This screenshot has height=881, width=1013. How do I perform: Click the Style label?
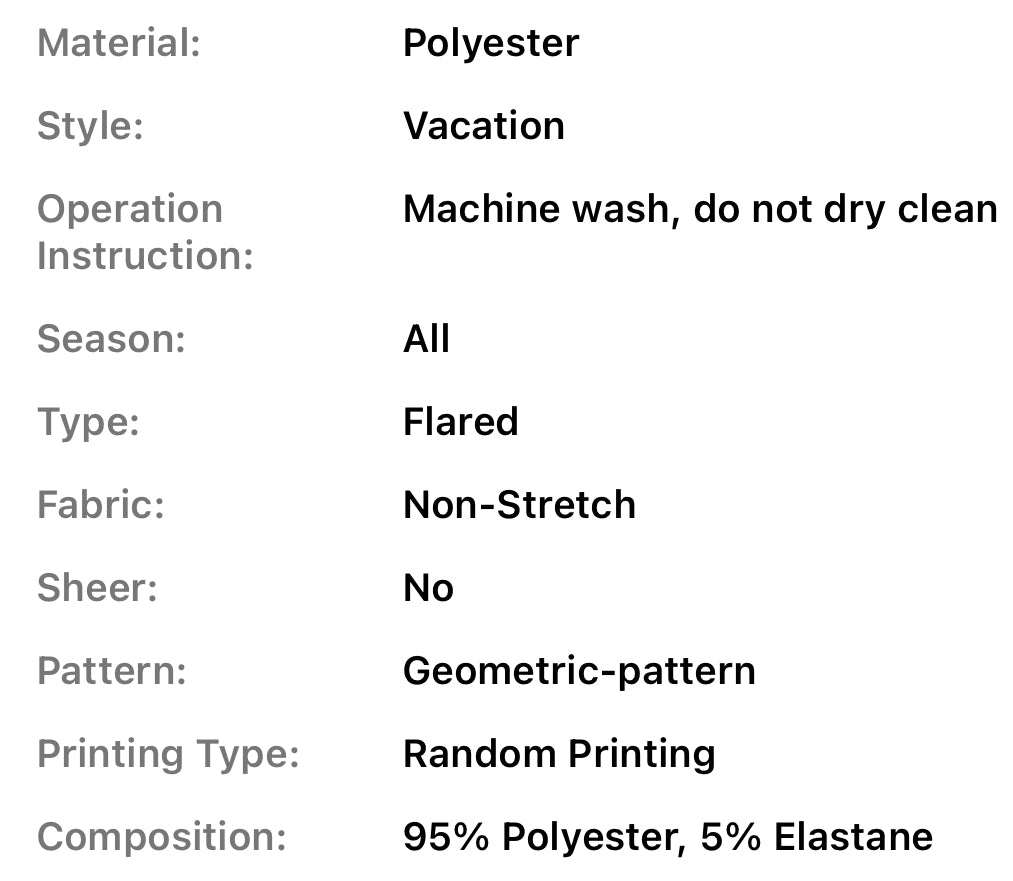90,126
